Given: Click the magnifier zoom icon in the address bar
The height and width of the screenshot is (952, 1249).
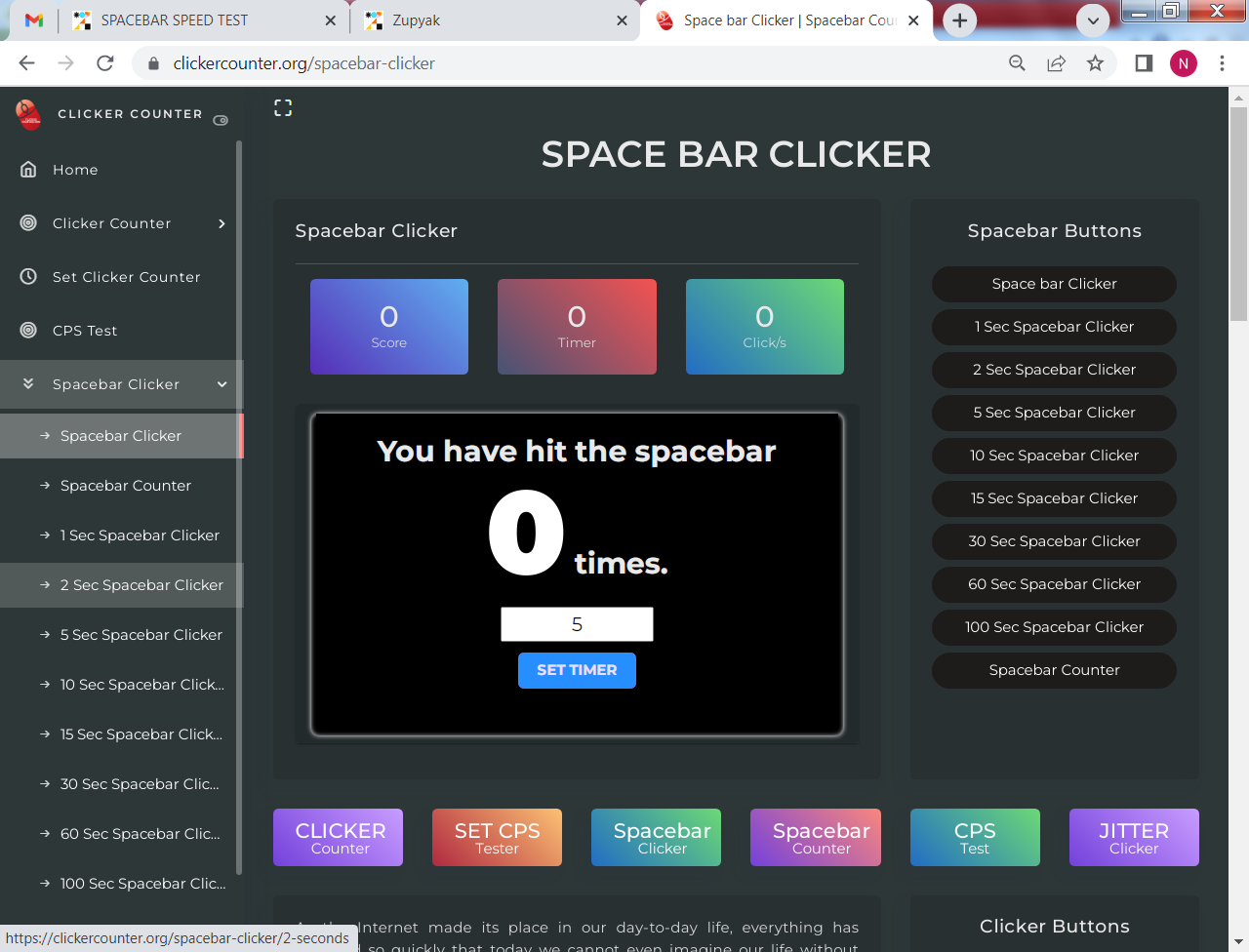Looking at the screenshot, I should coord(1017,62).
